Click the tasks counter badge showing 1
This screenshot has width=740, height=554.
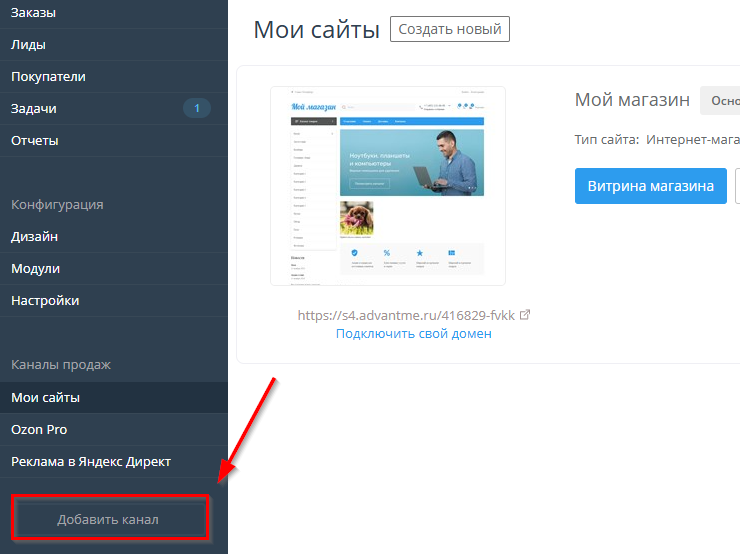point(197,108)
